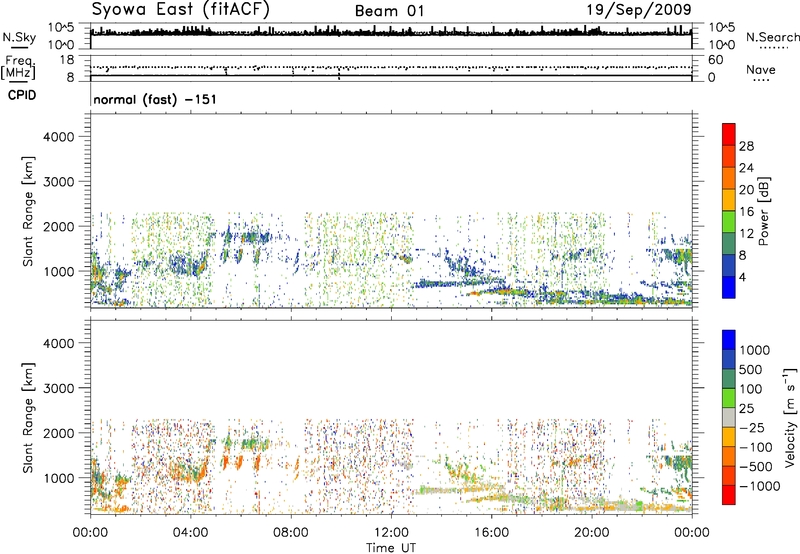Click the 'Nave' legend label
This screenshot has width=800, height=554.
761,69
